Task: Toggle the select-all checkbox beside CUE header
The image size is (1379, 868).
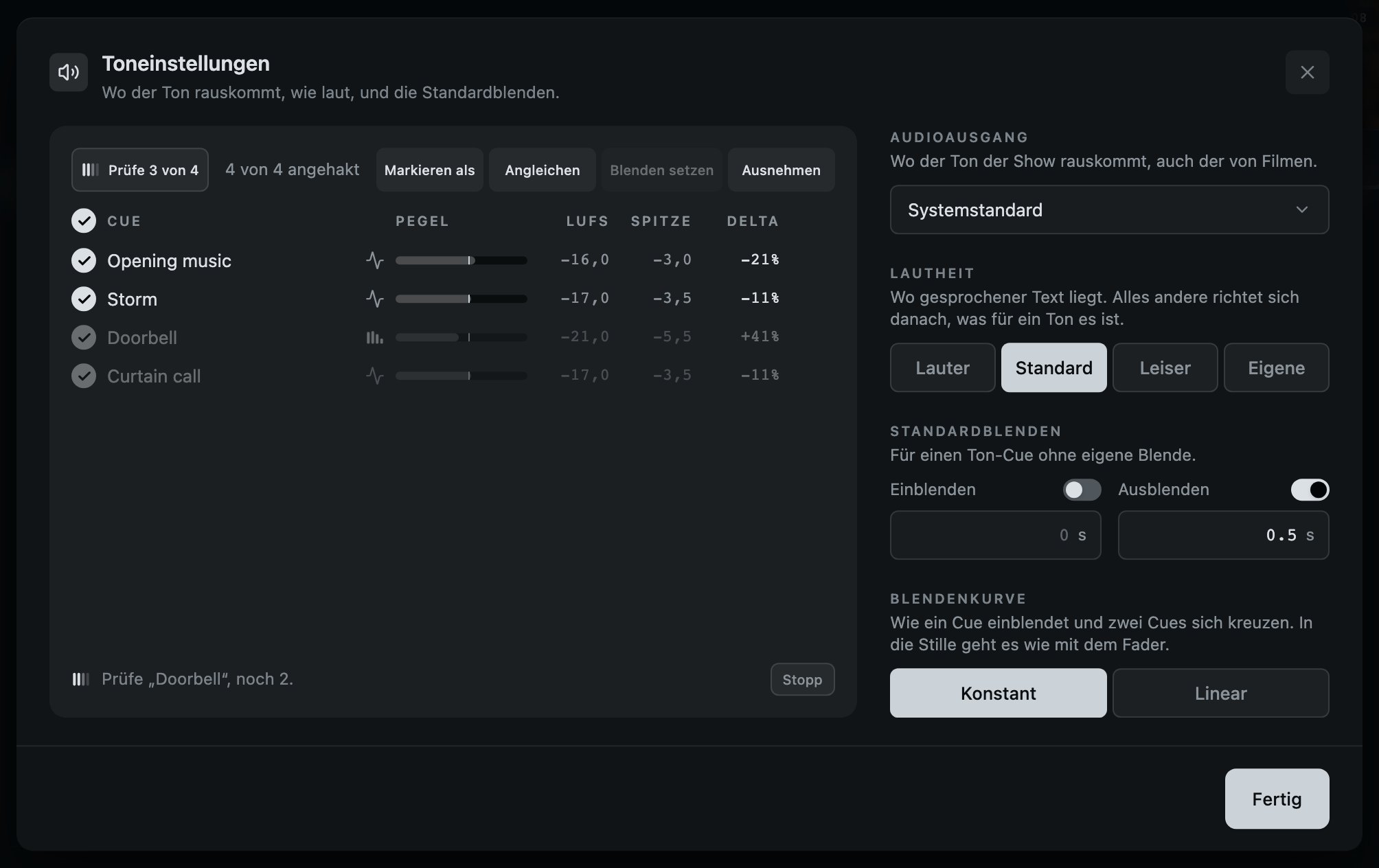Action: 84,221
